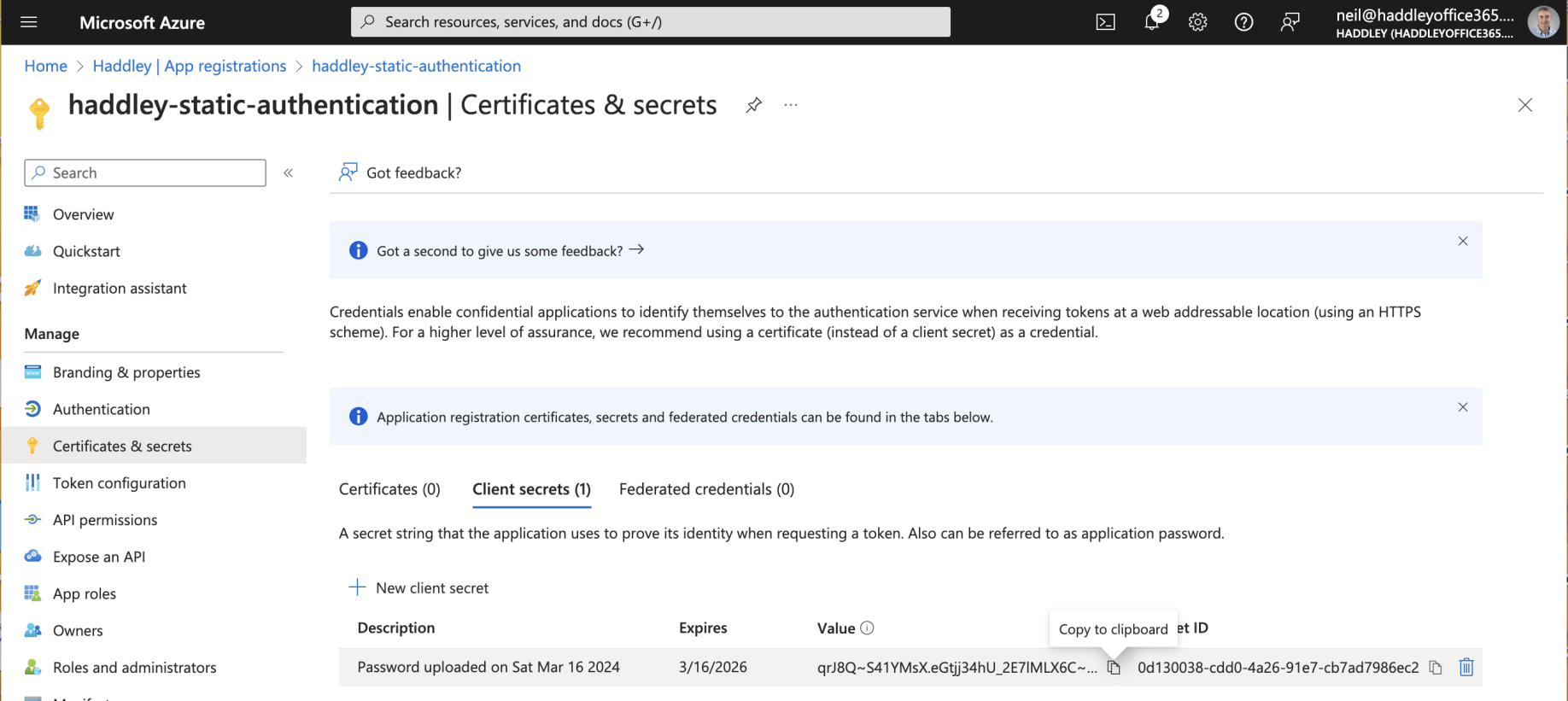The height and width of the screenshot is (701, 1568).
Task: Click New client secret
Action: tap(419, 587)
